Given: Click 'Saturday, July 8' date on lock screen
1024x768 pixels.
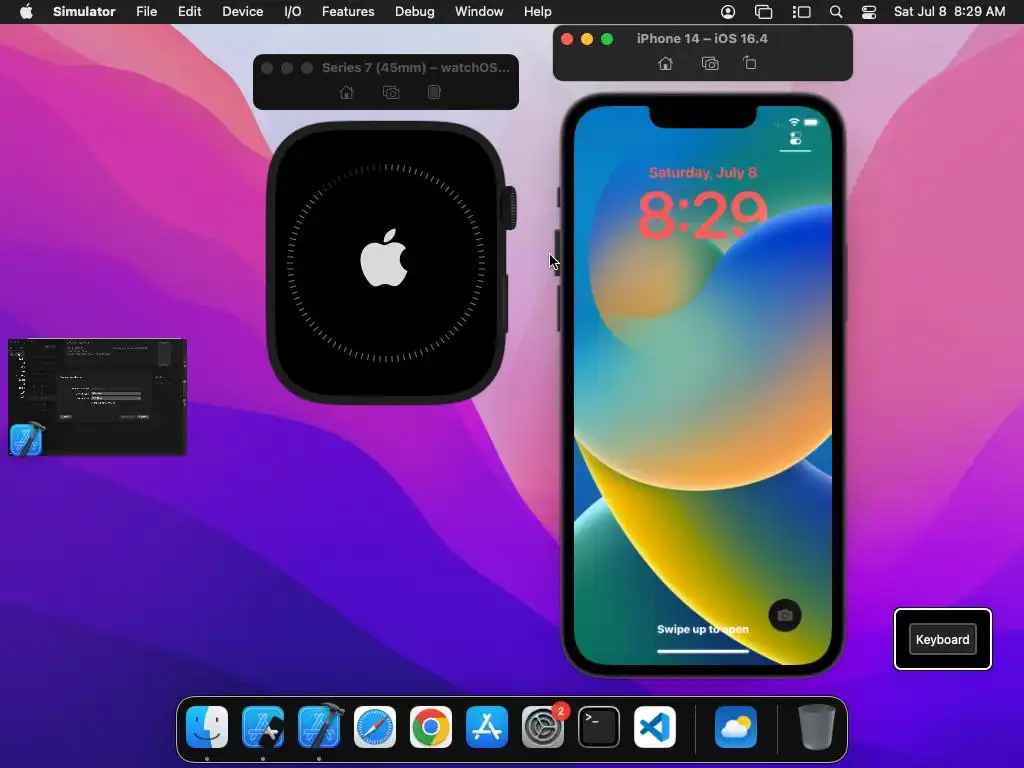Looking at the screenshot, I should pyautogui.click(x=703, y=172).
